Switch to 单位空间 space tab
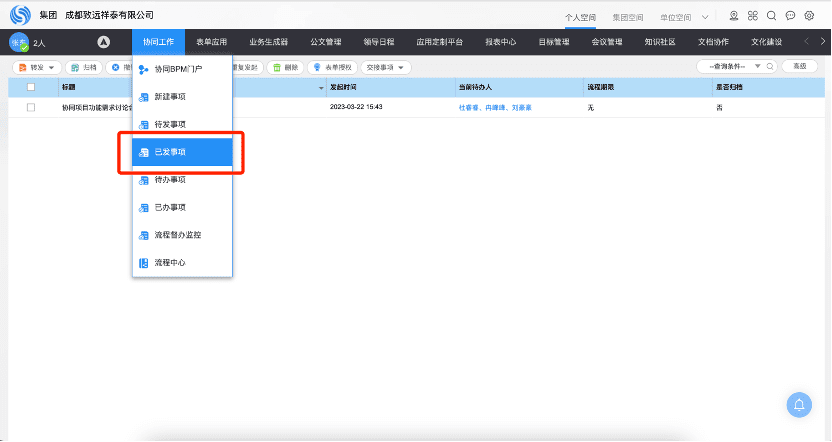Image resolution: width=832 pixels, height=442 pixels. (675, 18)
